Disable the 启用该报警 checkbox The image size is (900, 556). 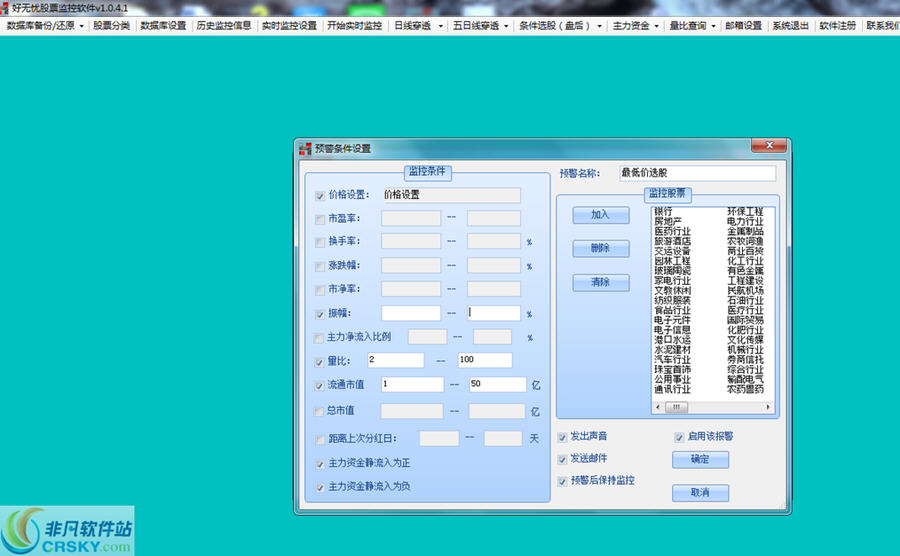(x=680, y=437)
